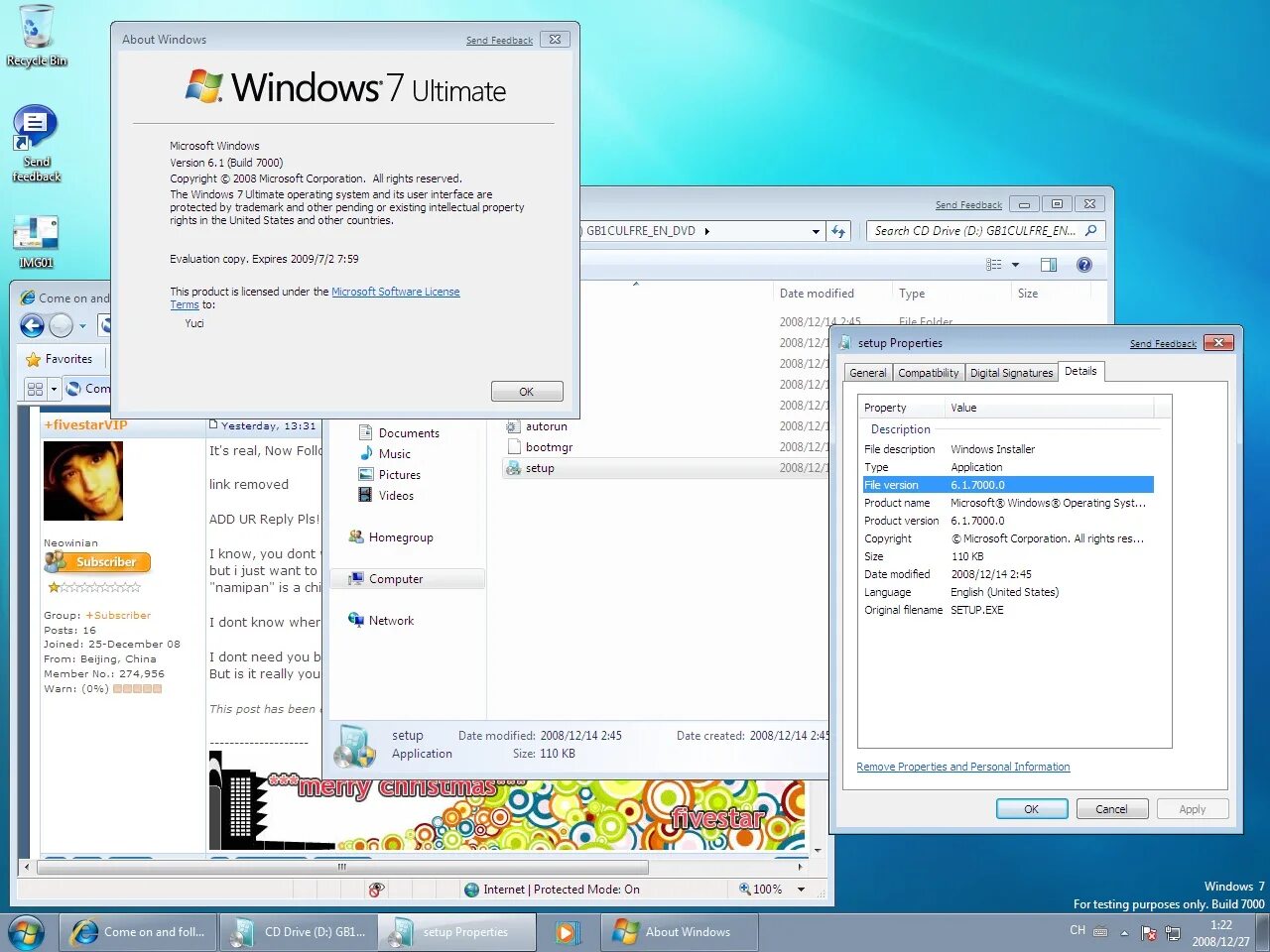Click the Explorer Help question mark icon

point(1084,264)
